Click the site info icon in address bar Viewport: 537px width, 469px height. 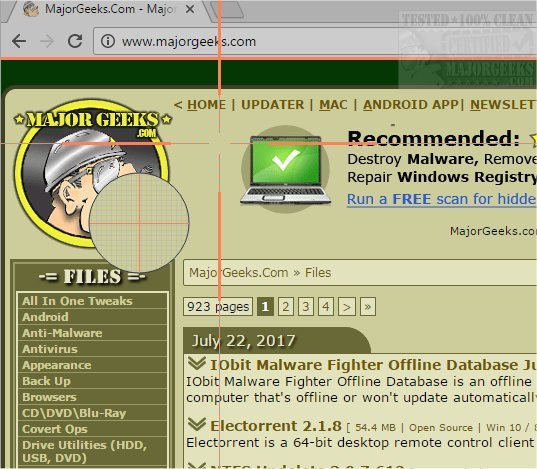(108, 41)
